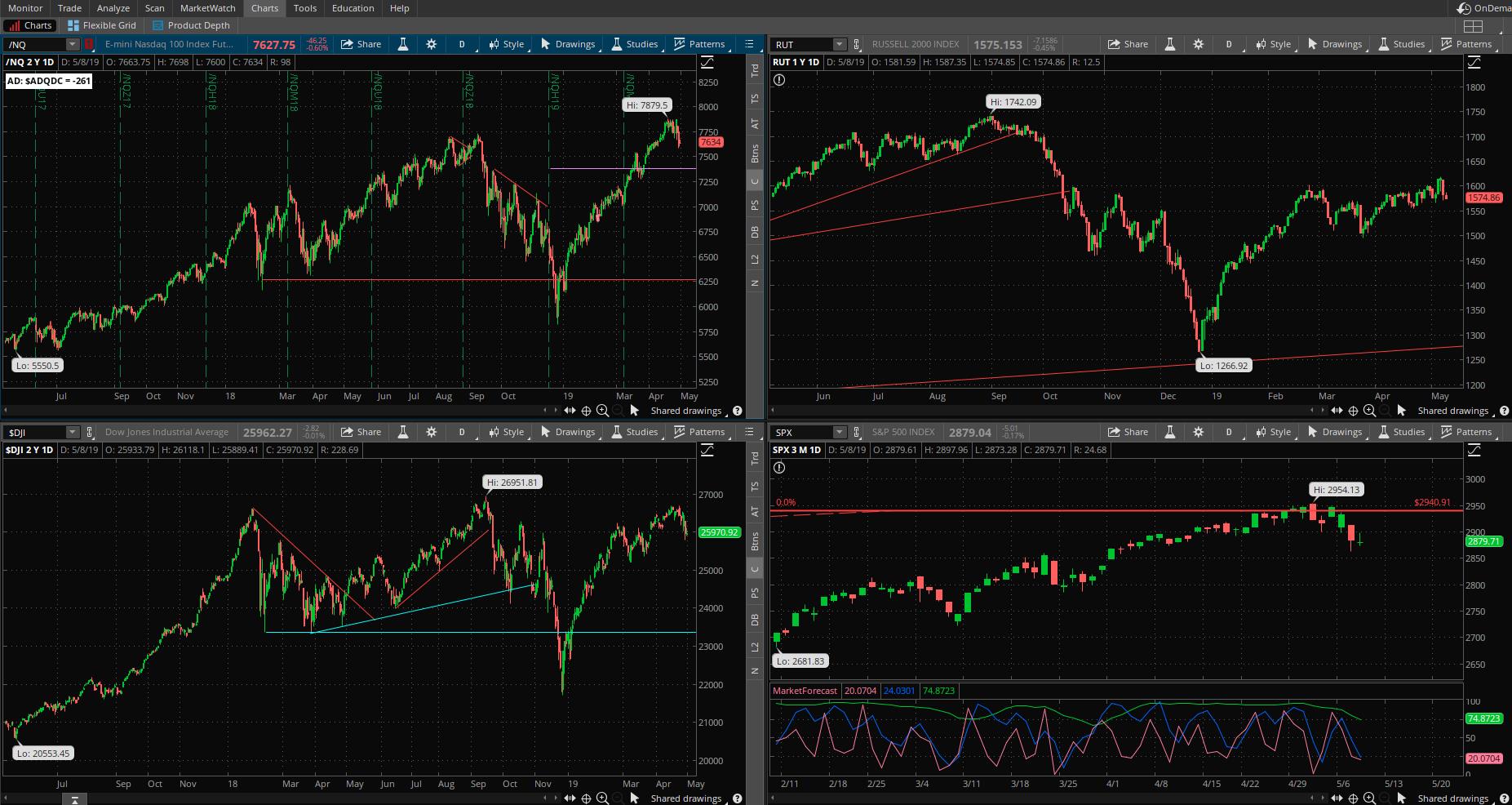Click expand-horizontal arrows icon in /NQ footer
This screenshot has width=1512, height=805.
tap(570, 411)
